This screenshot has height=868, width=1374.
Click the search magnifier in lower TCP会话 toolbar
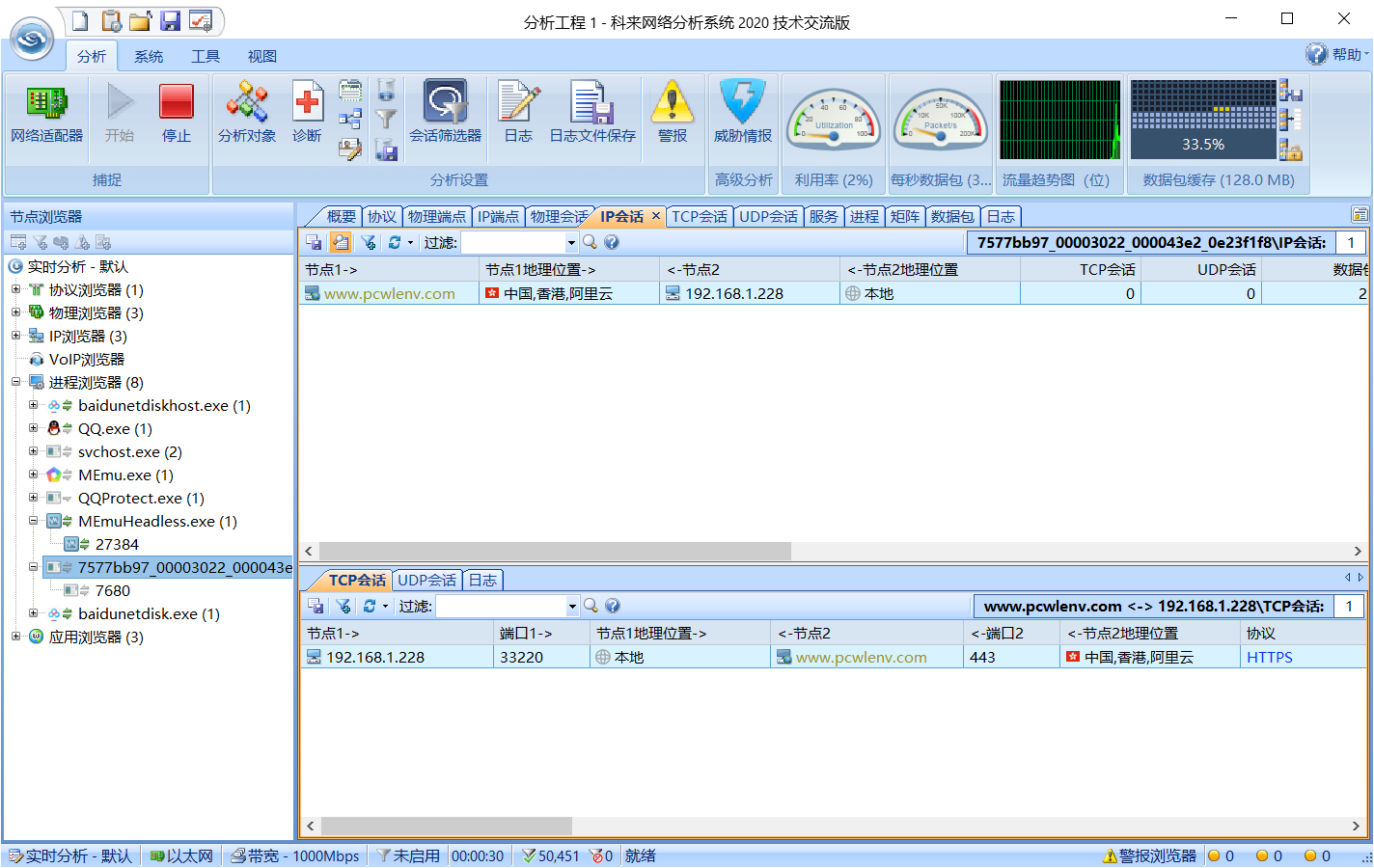pyautogui.click(x=591, y=606)
